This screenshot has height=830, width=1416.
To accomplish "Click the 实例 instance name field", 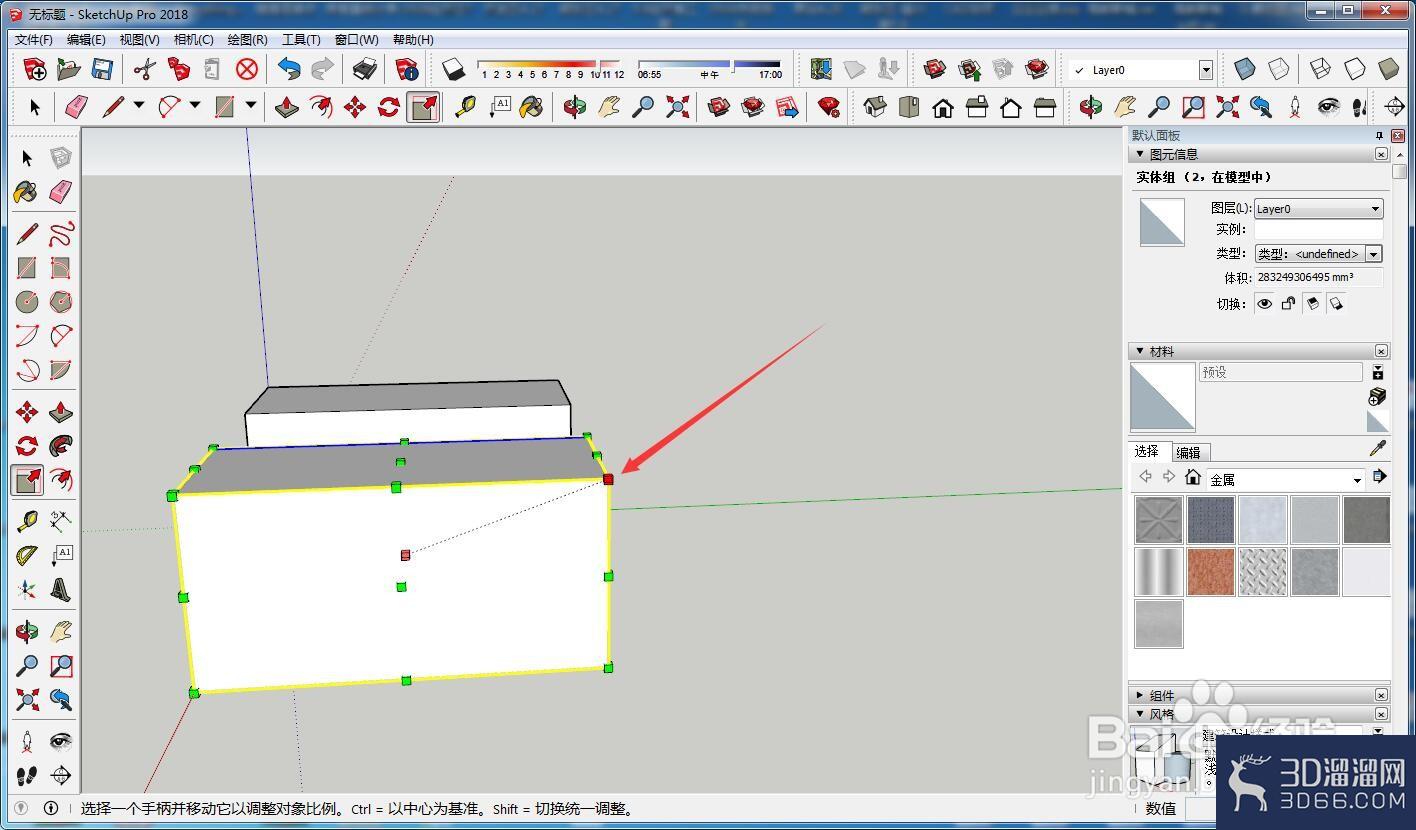I will click(1318, 230).
